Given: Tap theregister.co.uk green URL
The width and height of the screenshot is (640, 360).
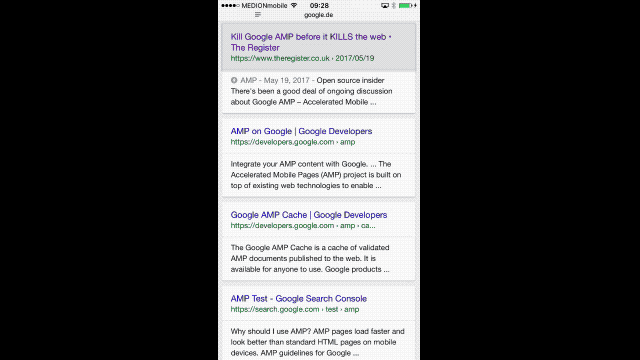Looking at the screenshot, I should pyautogui.click(x=302, y=58).
